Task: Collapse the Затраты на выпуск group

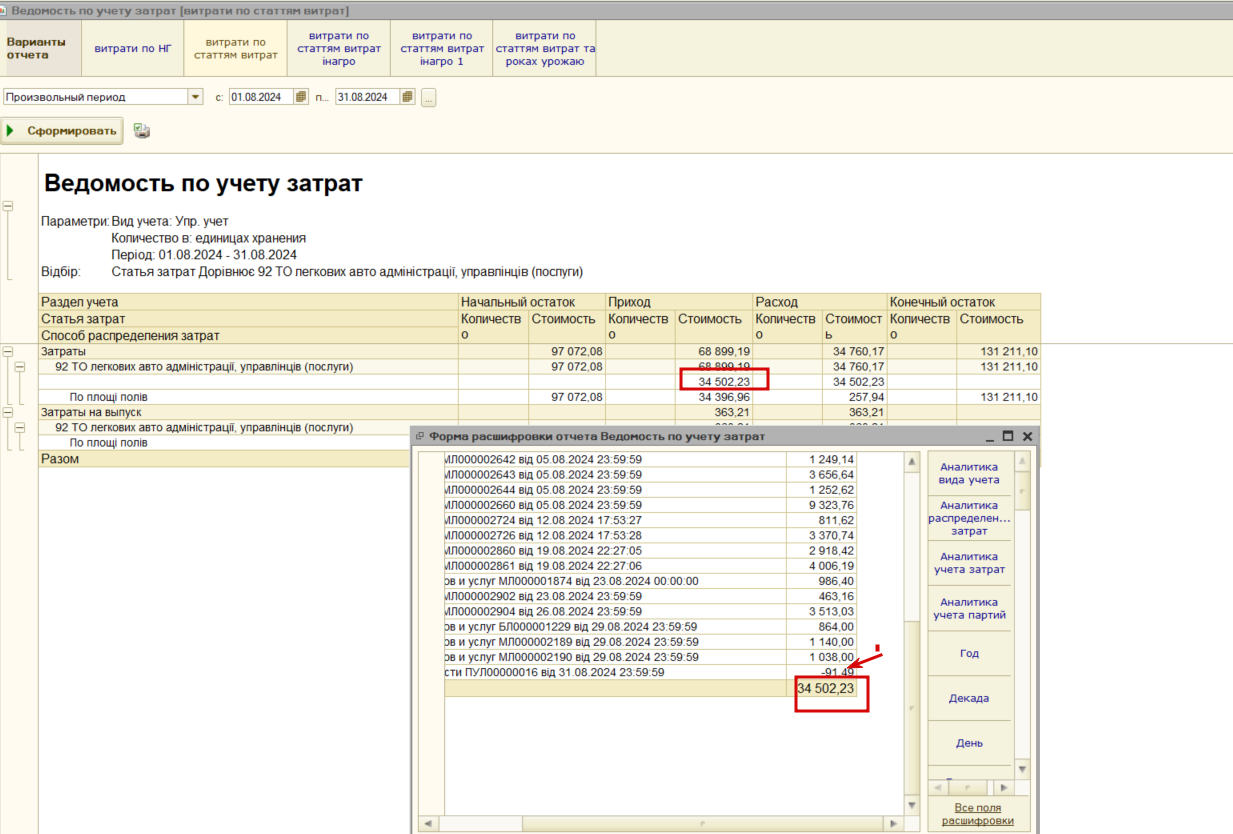Action: [8, 412]
